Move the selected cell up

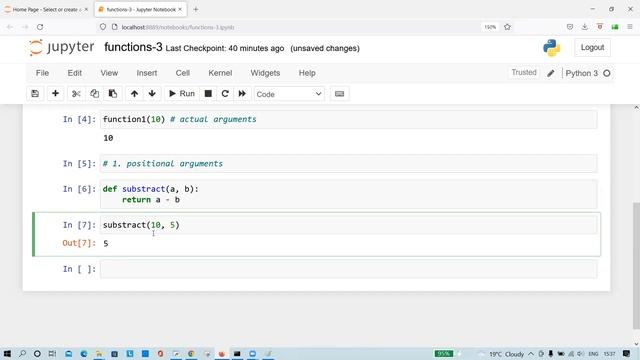tap(134, 94)
